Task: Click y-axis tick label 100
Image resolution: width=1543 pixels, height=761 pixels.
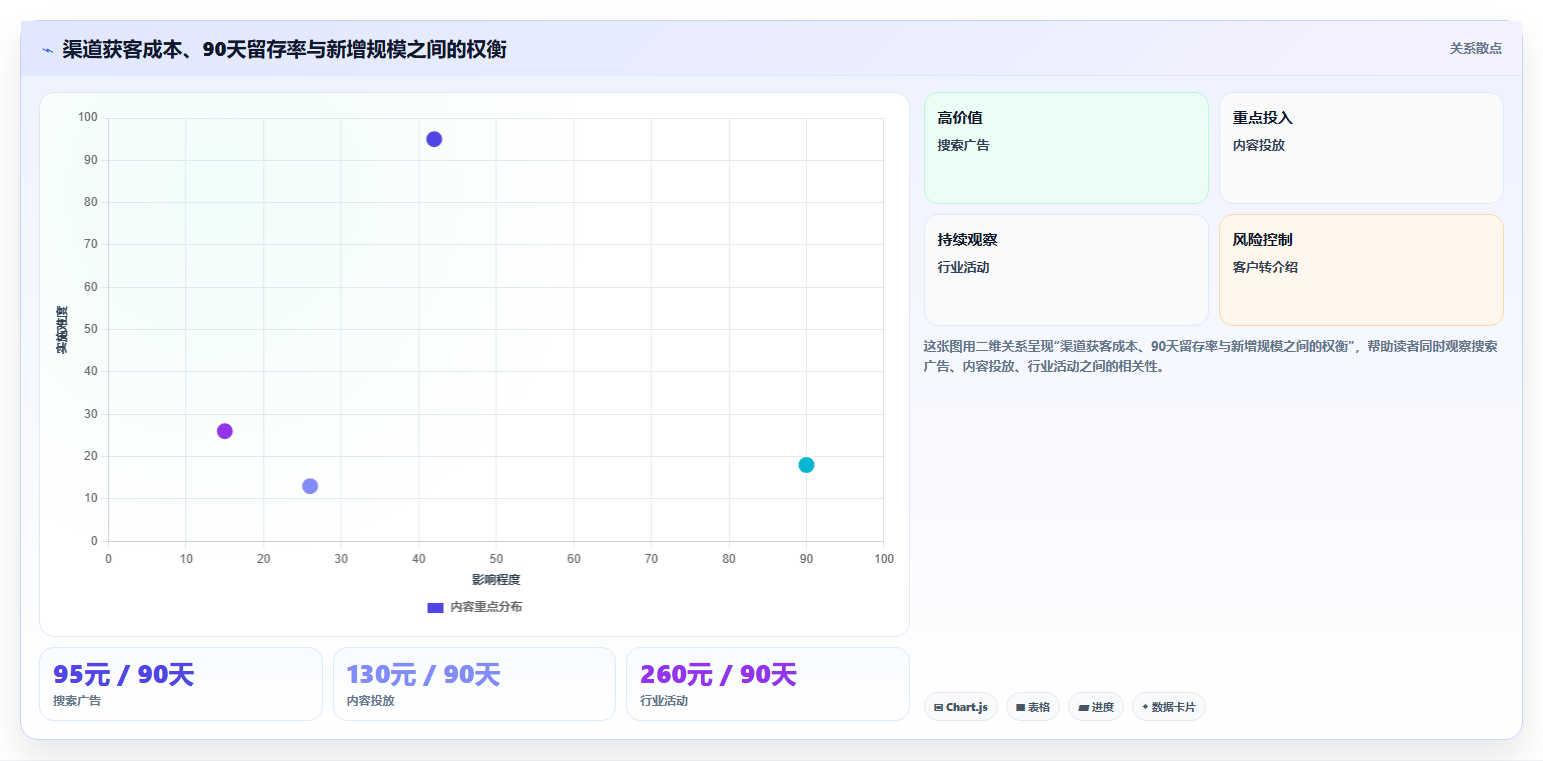Action: click(x=88, y=118)
